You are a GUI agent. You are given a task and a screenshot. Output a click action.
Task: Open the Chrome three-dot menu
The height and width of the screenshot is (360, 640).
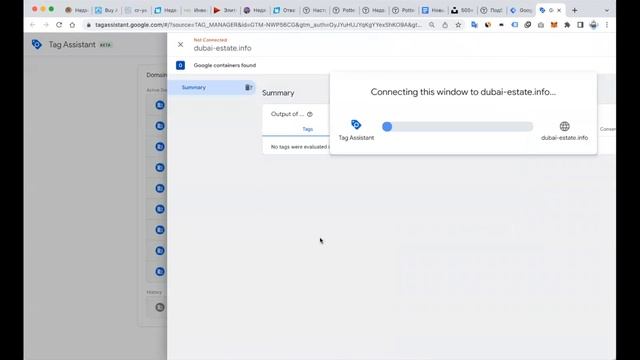click(607, 25)
